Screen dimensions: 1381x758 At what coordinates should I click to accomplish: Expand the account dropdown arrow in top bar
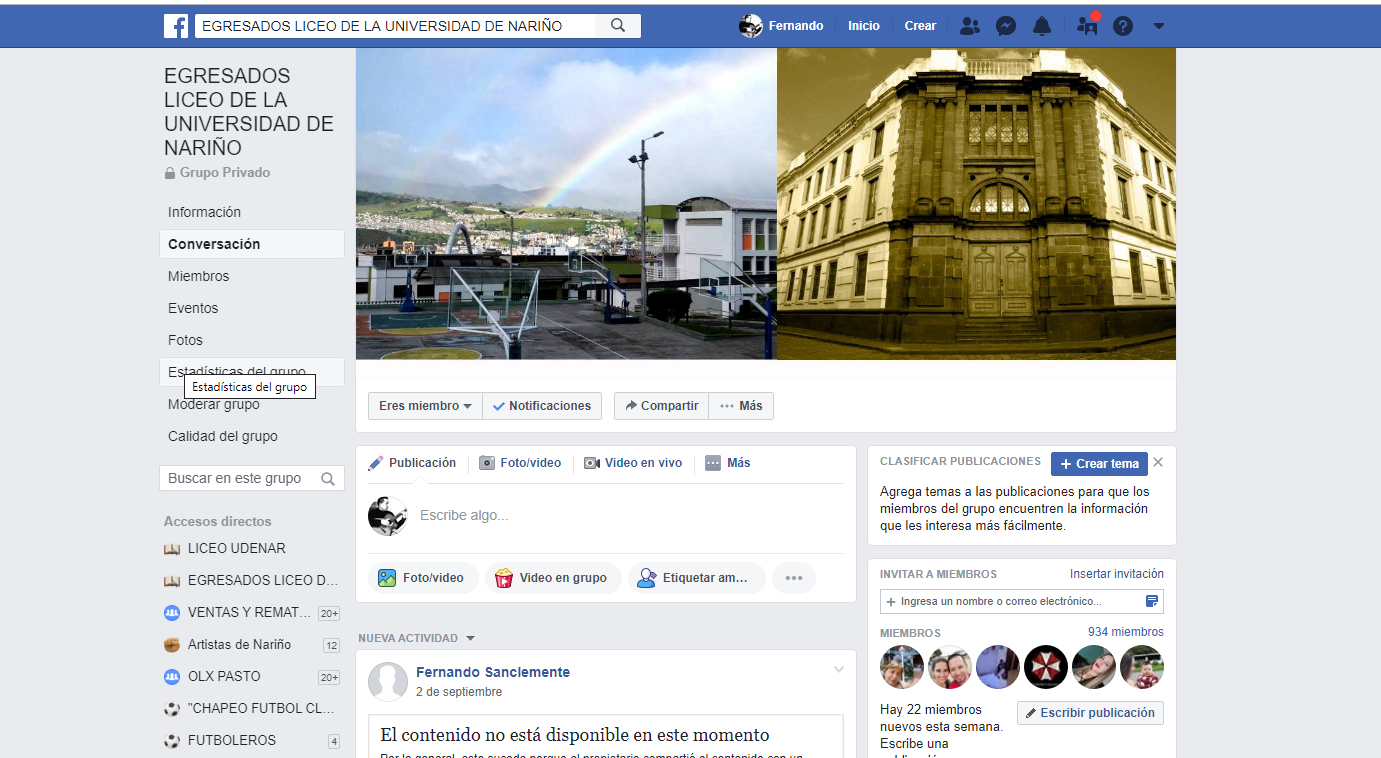pos(1159,26)
